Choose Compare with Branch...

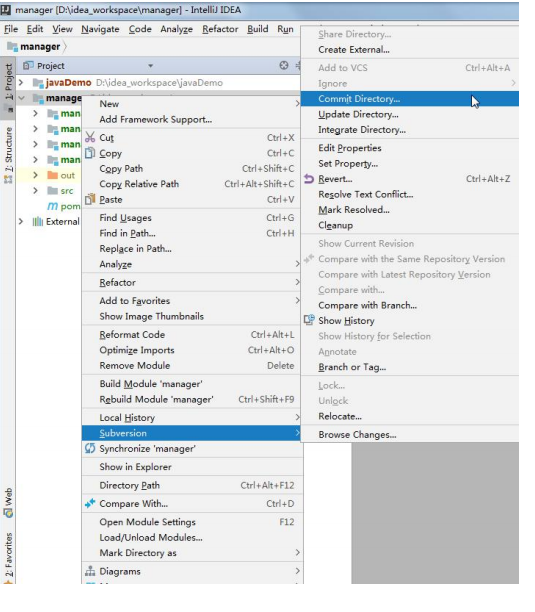pos(410,305)
